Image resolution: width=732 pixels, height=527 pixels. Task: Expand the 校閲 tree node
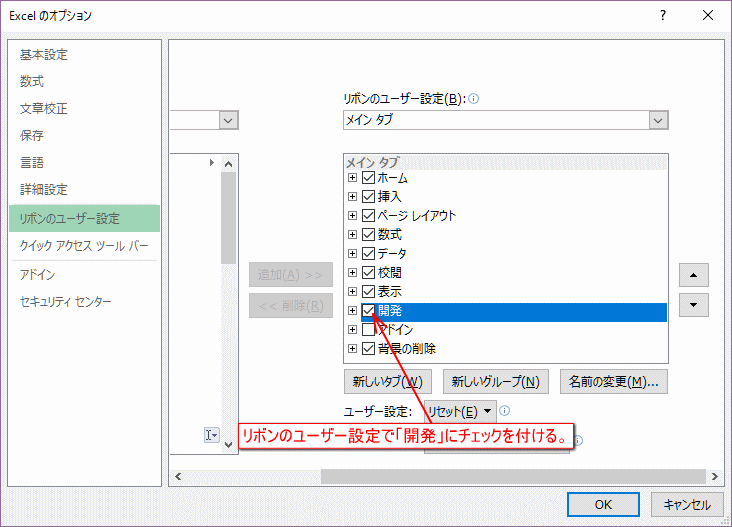(x=352, y=272)
